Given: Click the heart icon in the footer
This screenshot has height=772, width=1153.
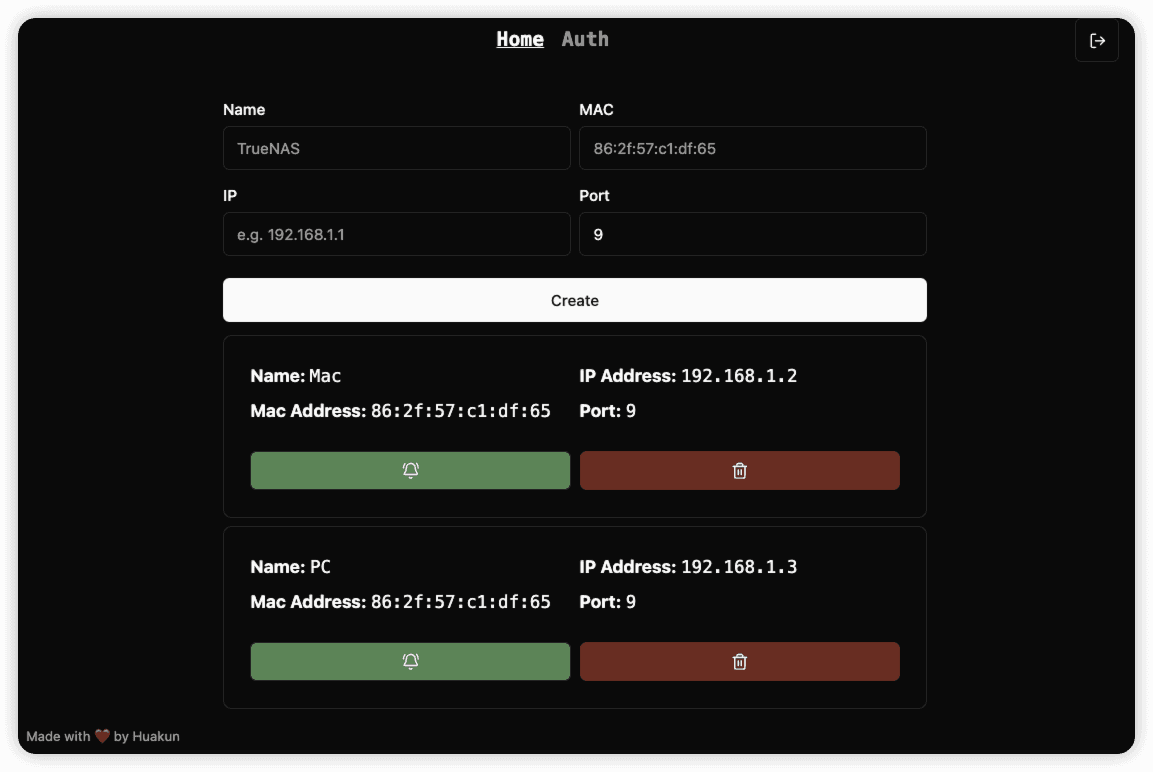Looking at the screenshot, I should tap(102, 736).
